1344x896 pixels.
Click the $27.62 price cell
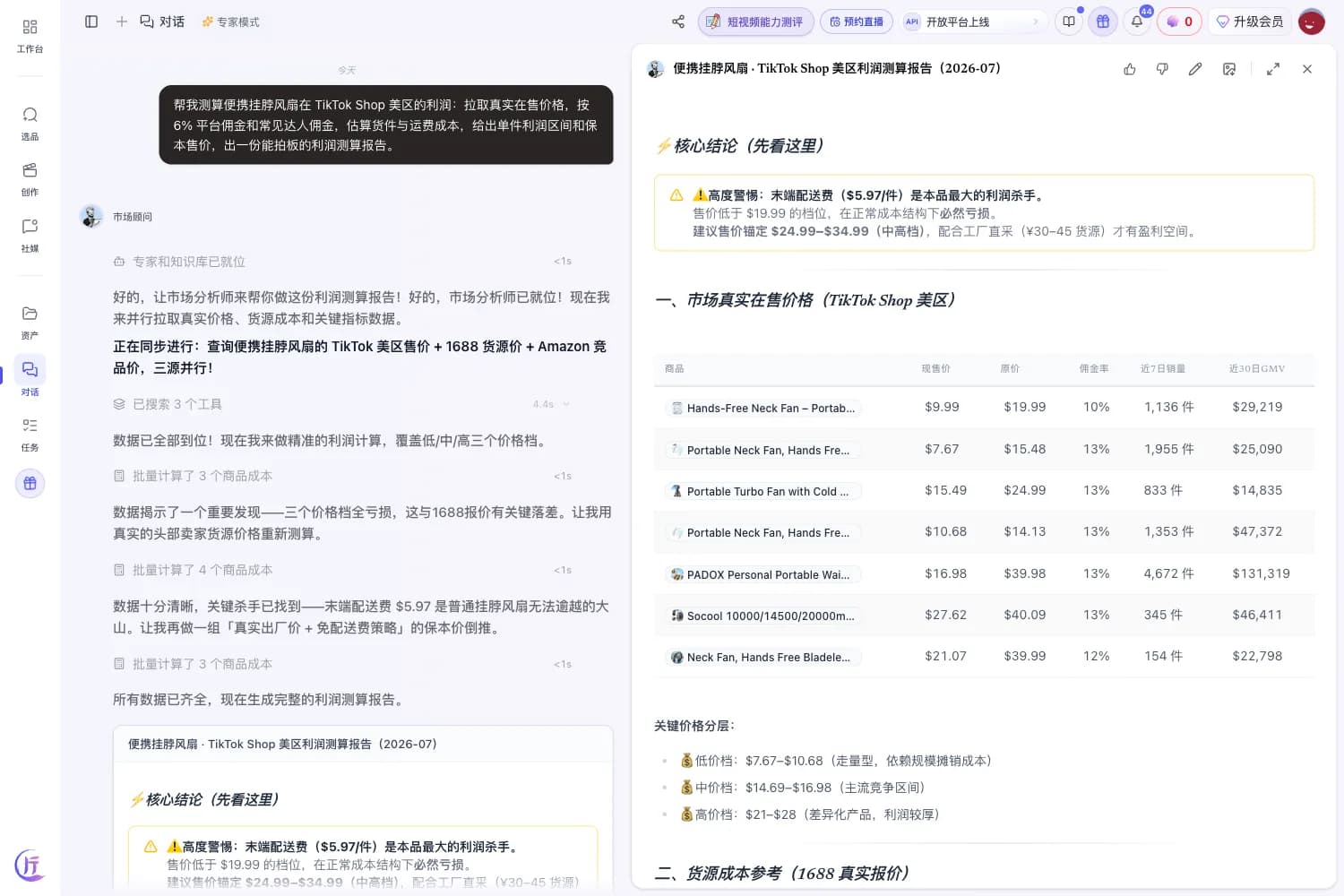[x=945, y=615]
